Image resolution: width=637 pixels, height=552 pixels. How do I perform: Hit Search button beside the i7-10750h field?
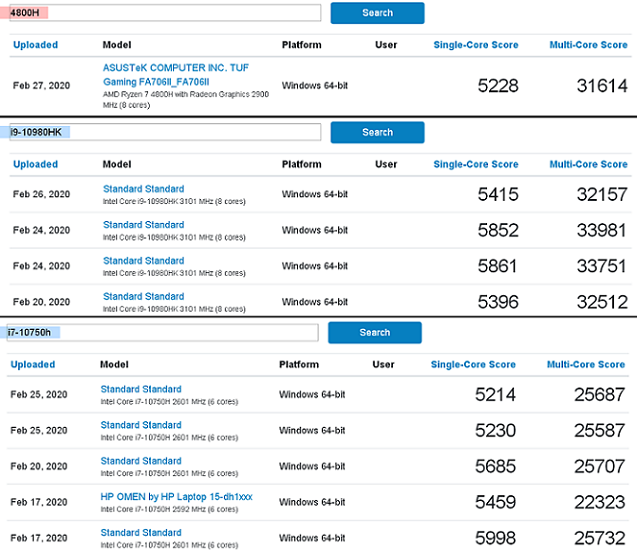click(x=374, y=332)
